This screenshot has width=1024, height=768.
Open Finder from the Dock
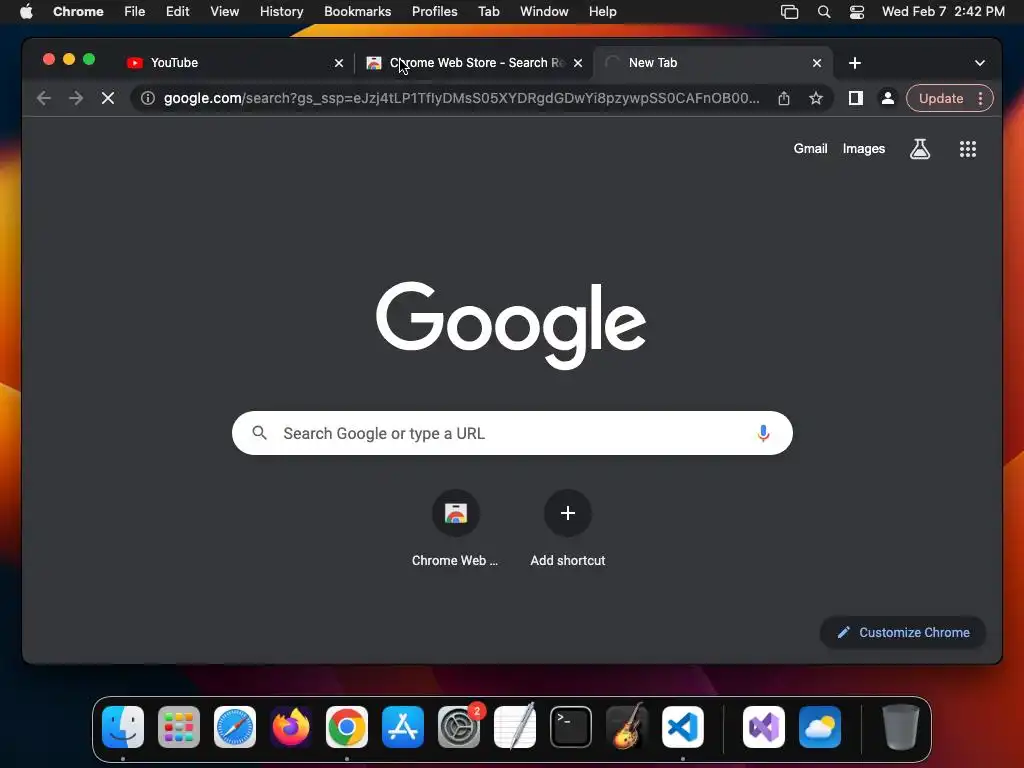123,727
